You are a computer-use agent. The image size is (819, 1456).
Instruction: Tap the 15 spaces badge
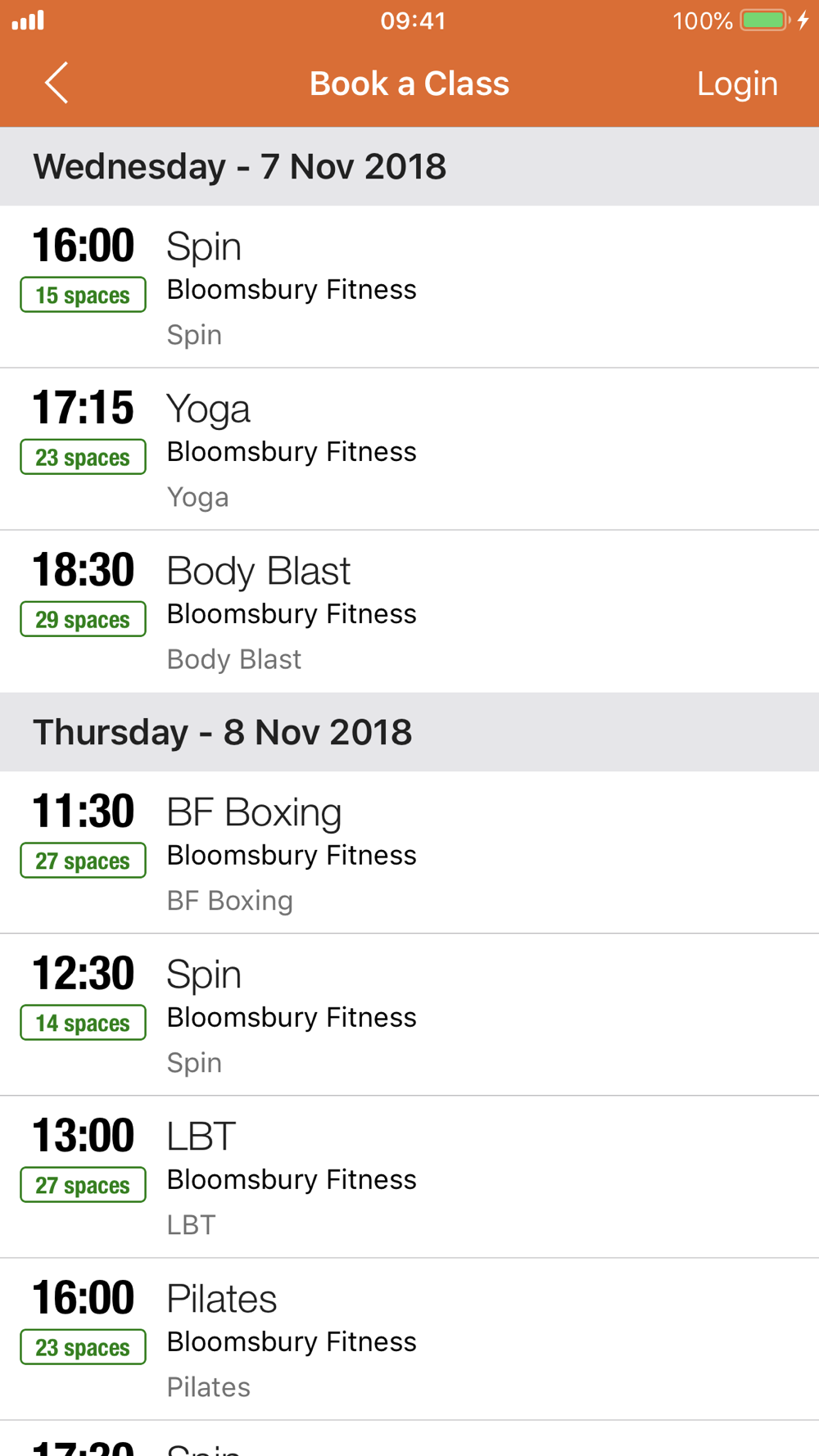[x=83, y=295]
